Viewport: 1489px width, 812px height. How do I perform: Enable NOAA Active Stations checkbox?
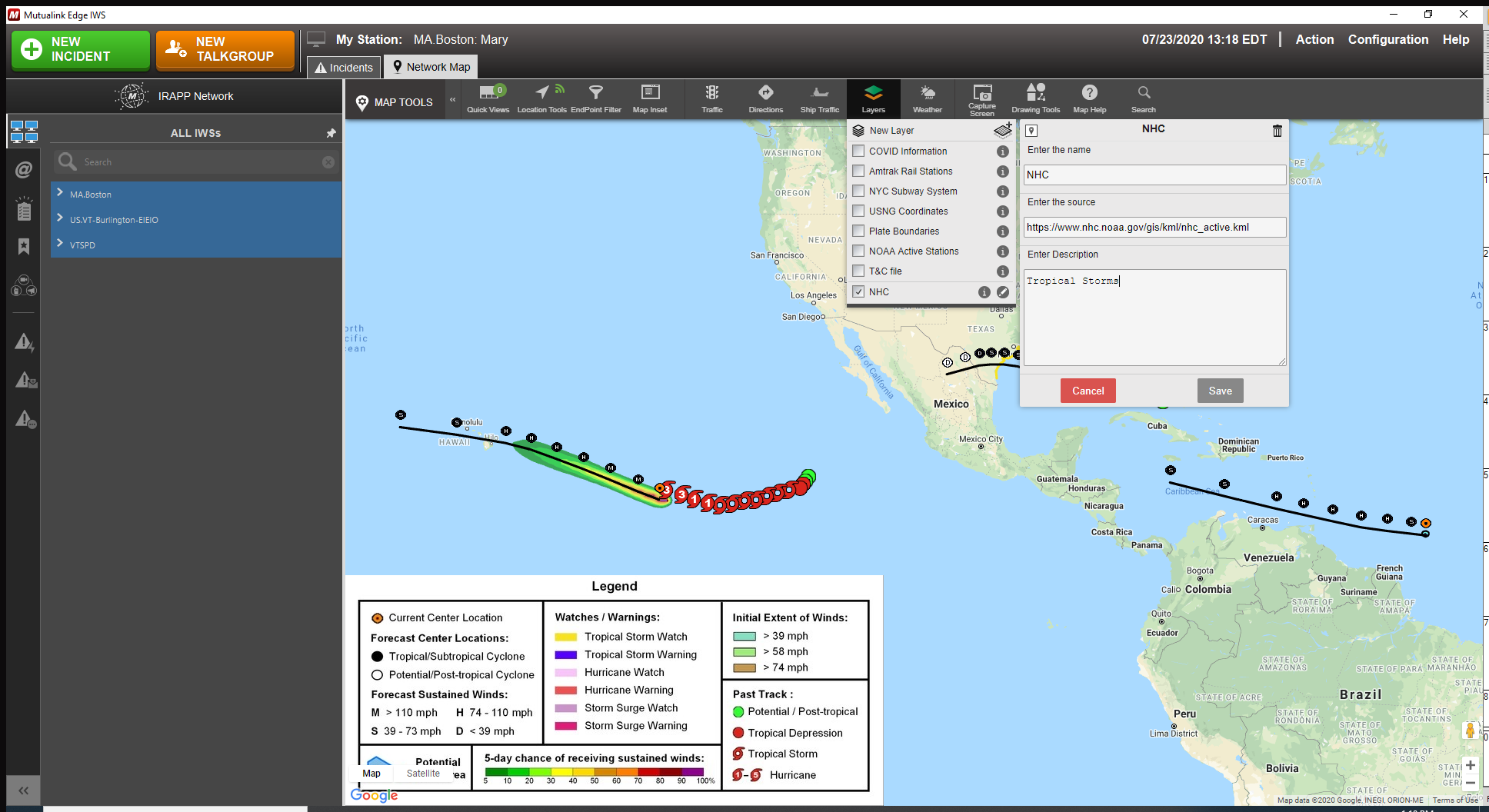tap(858, 251)
